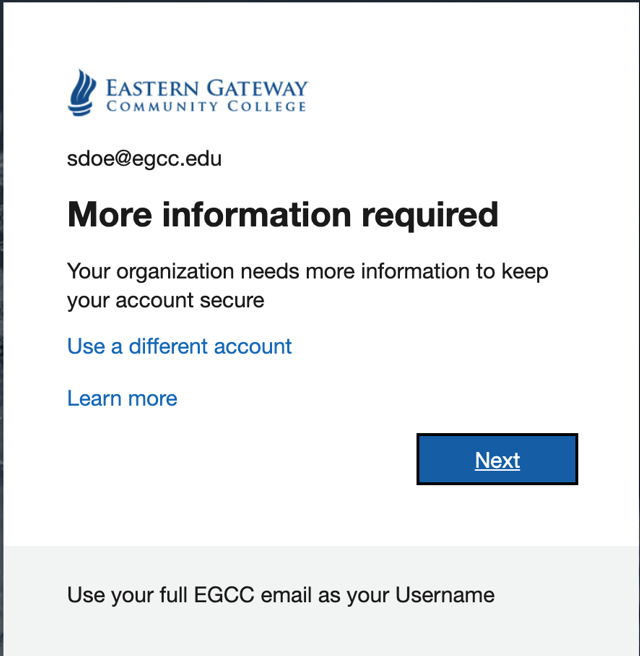
Task: Select the sdoe@egcc.edu account email
Action: 144,158
